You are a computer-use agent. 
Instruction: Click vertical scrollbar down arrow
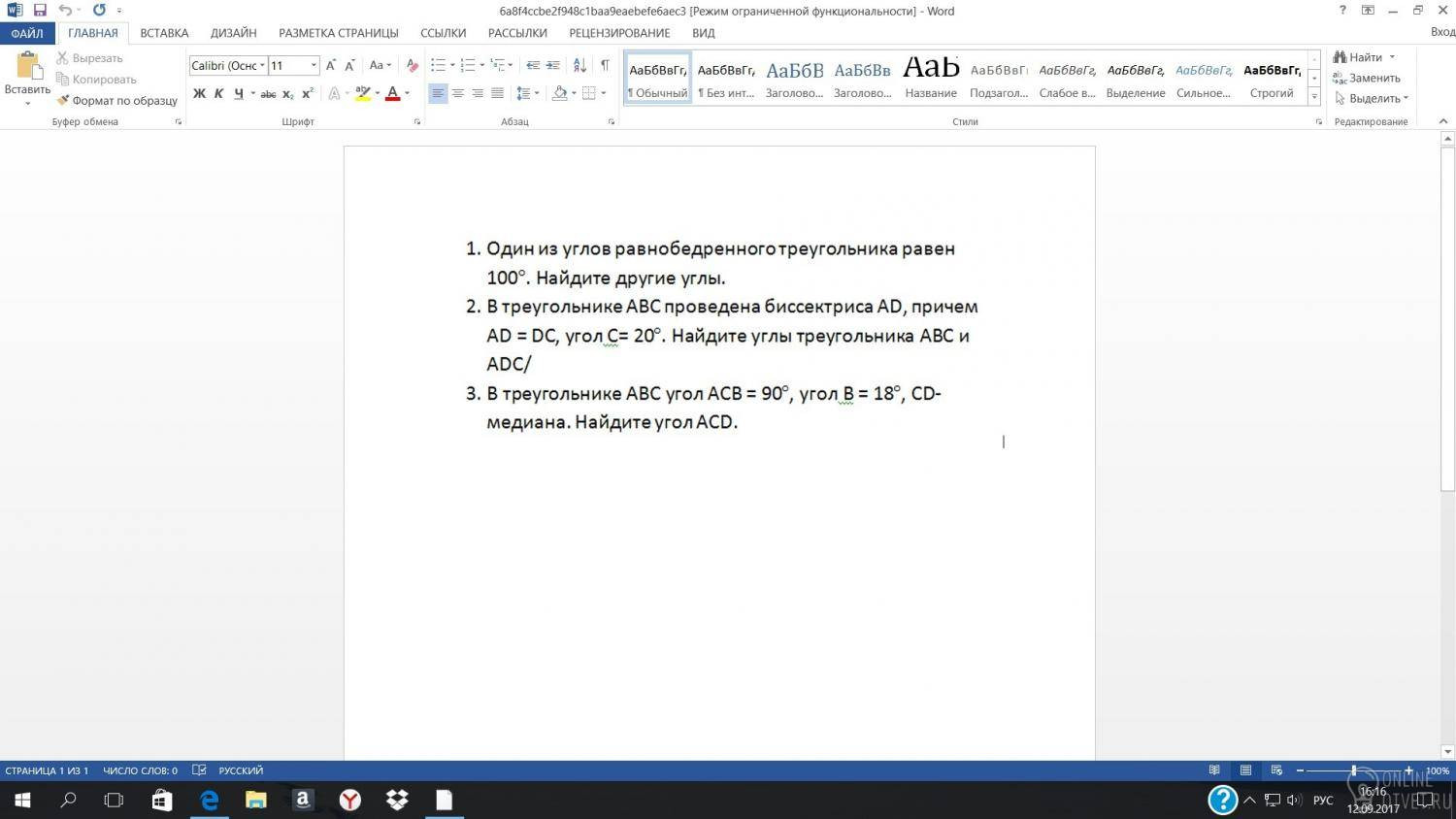1447,751
